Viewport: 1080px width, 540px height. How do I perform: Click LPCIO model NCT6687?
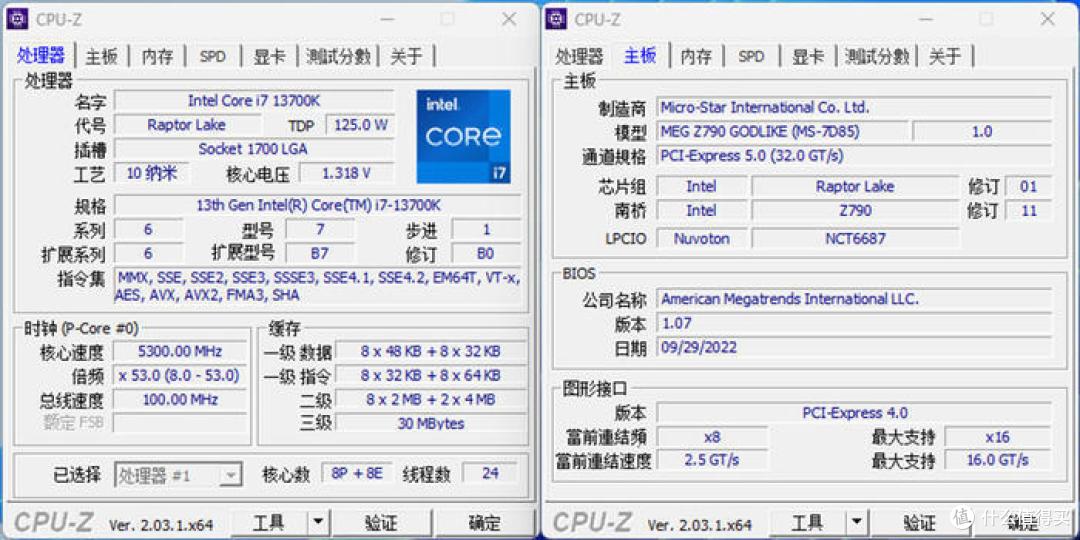pos(855,239)
